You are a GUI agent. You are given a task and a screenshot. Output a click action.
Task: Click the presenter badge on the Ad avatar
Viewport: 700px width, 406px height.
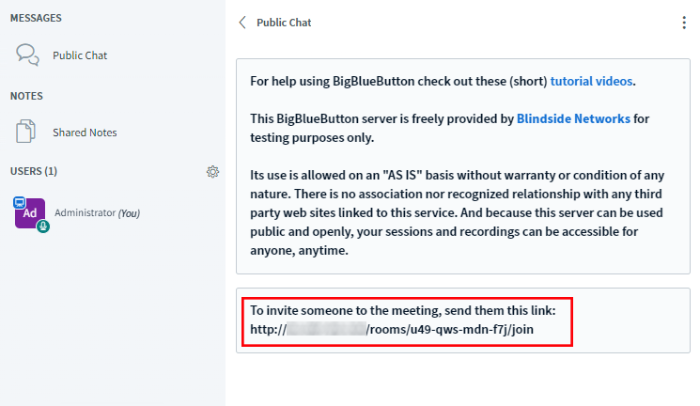pyautogui.click(x=18, y=202)
